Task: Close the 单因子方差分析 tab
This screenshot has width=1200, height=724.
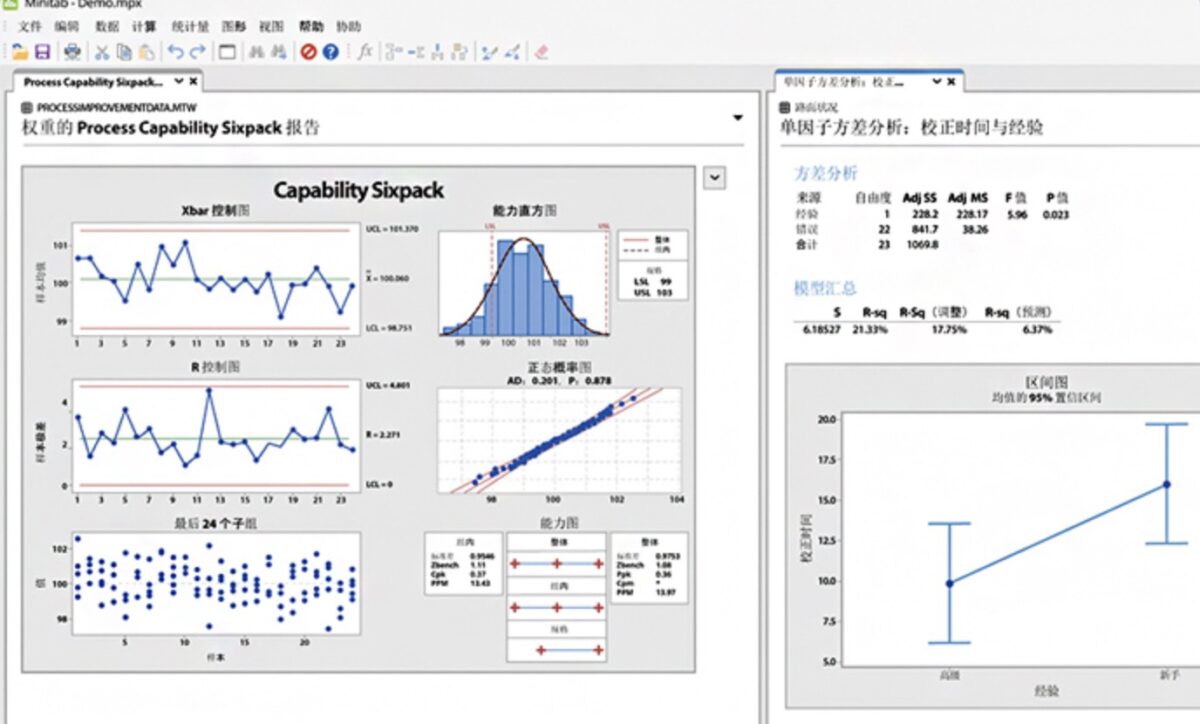Action: click(950, 82)
